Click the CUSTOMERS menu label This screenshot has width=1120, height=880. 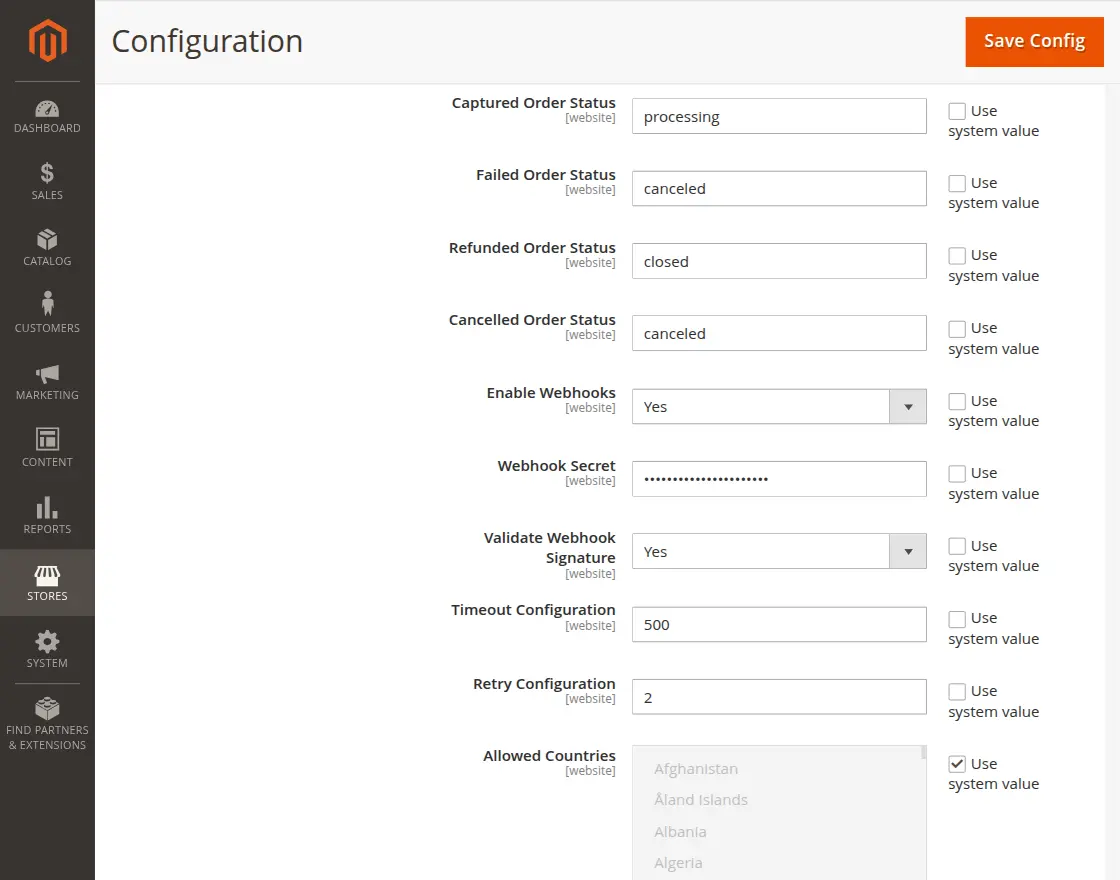coord(47,329)
